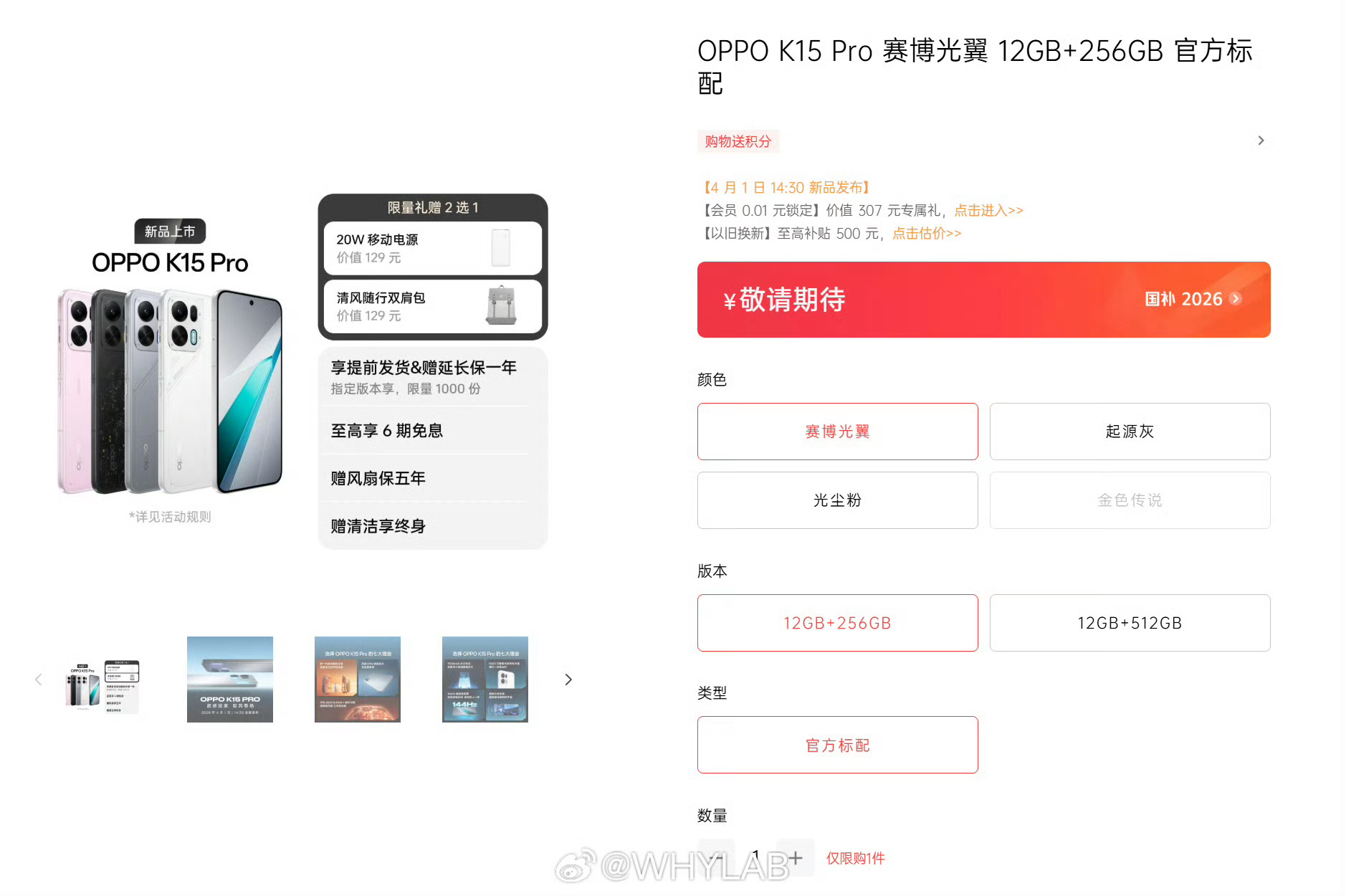Select the 赛博光翼 color option

(837, 432)
